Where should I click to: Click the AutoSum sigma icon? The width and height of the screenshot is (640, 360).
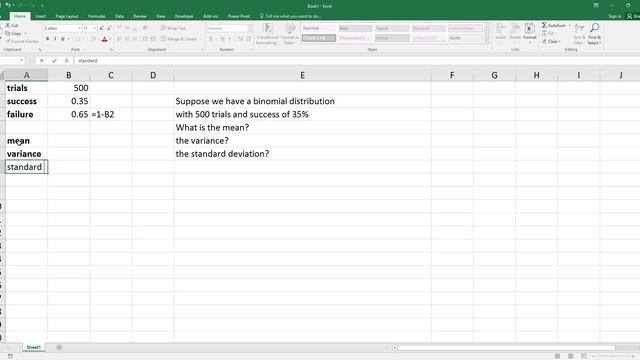pyautogui.click(x=544, y=25)
